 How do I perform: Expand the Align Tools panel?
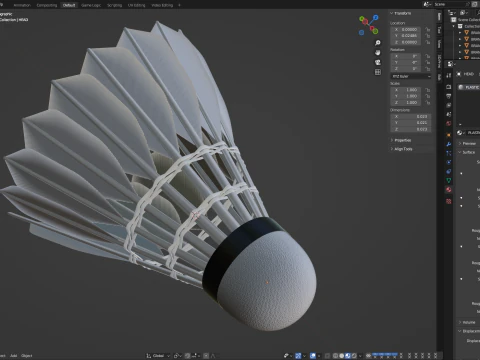(x=401, y=149)
